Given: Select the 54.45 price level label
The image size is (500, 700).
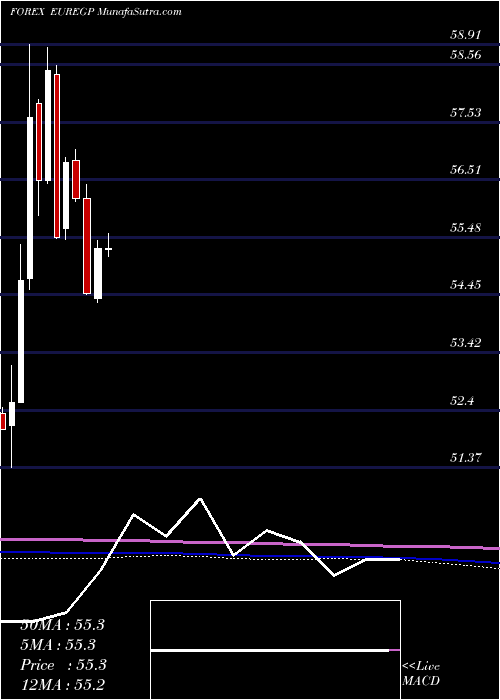Looking at the screenshot, I should point(465,284).
